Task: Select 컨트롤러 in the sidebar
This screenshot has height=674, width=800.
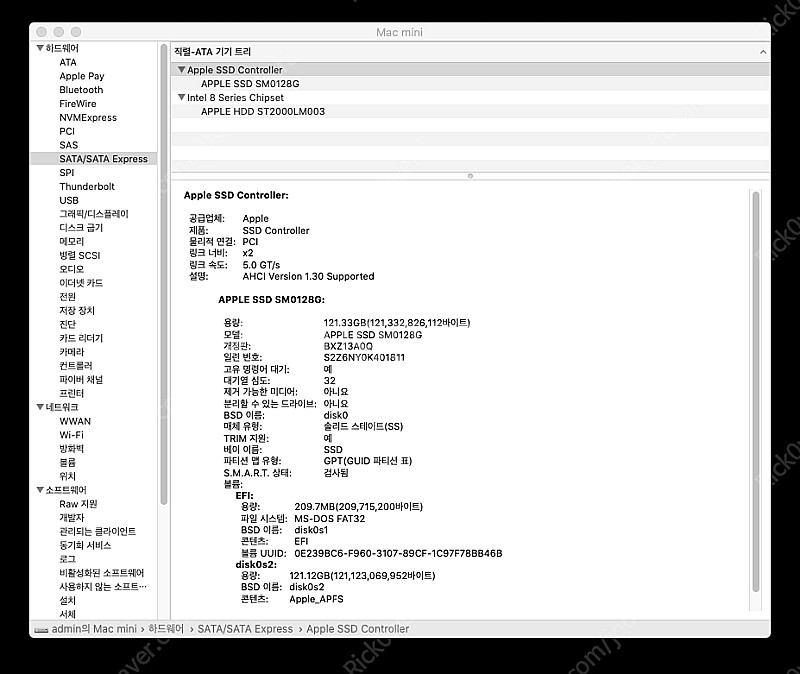Action: pyautogui.click(x=76, y=365)
